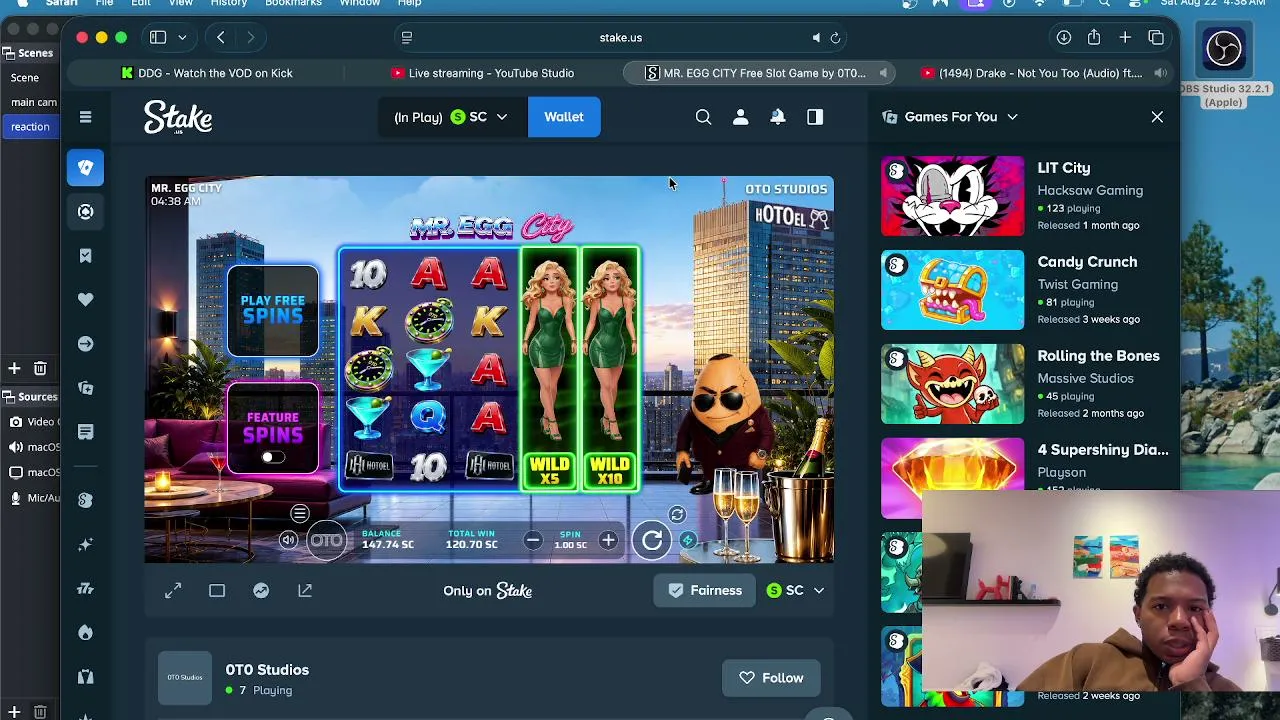Image resolution: width=1280 pixels, height=720 pixels.
Task: Mute audio from Safari address bar
Action: tap(816, 38)
